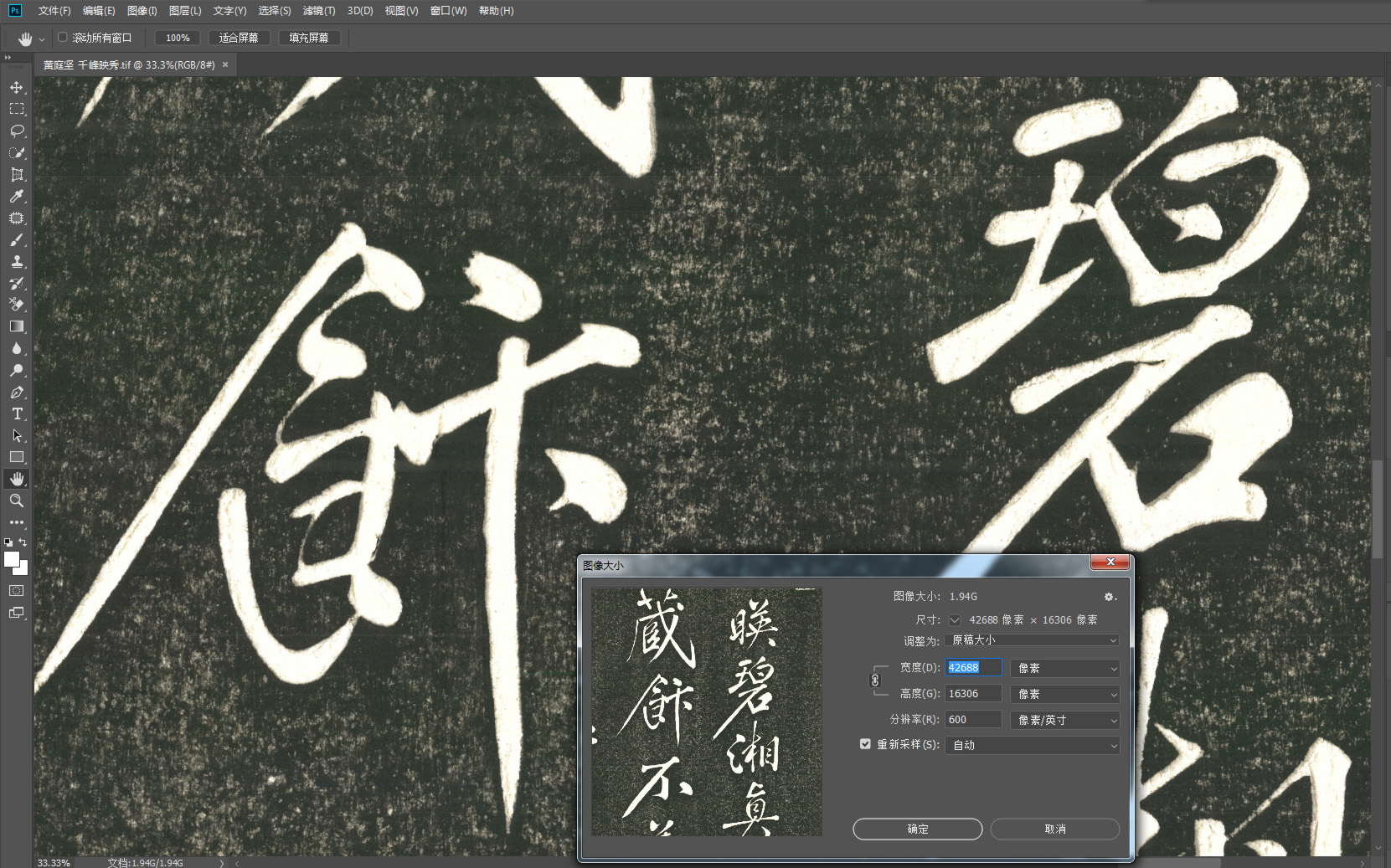Select the Blur tool
1391x868 pixels.
click(x=17, y=348)
